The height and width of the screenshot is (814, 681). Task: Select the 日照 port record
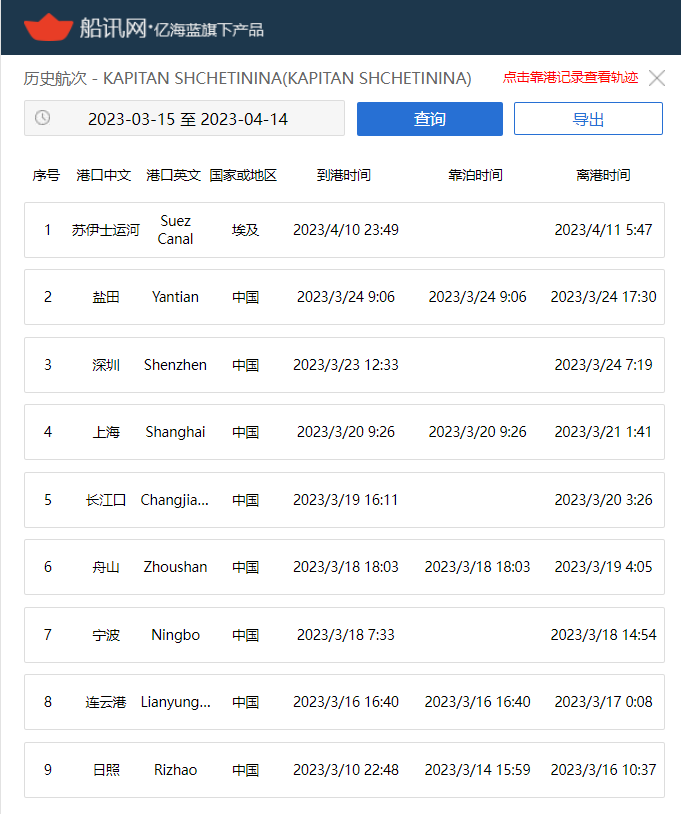click(x=344, y=770)
